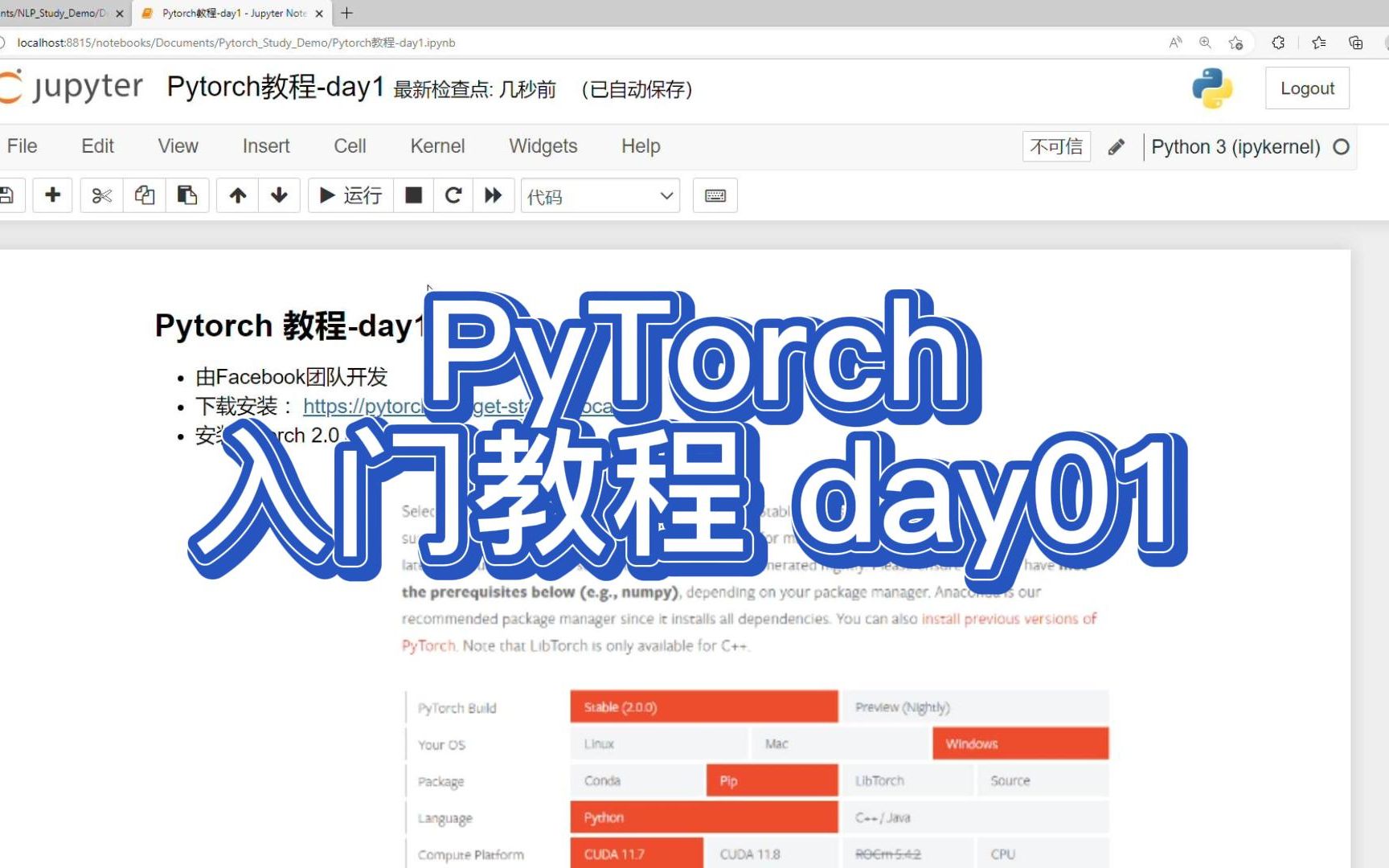Open a new browser tab
Image resolution: width=1389 pixels, height=868 pixels.
tap(347, 13)
